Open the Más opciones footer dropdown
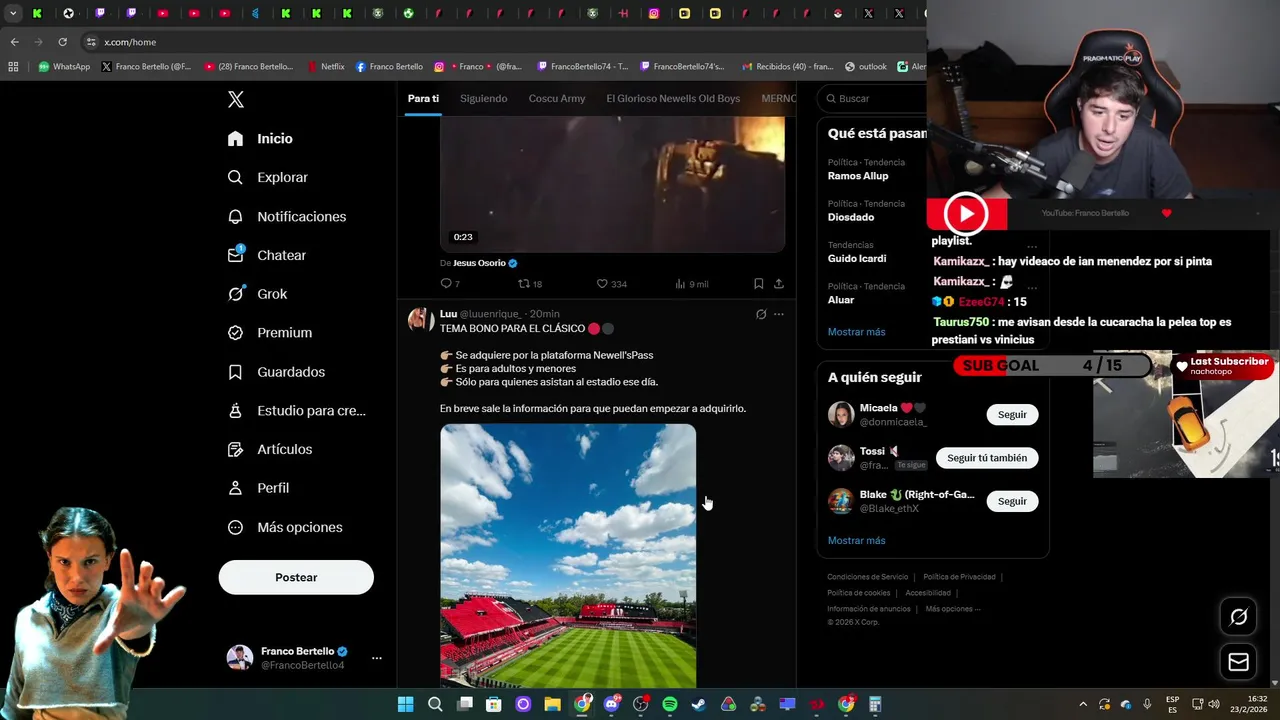 [x=952, y=609]
